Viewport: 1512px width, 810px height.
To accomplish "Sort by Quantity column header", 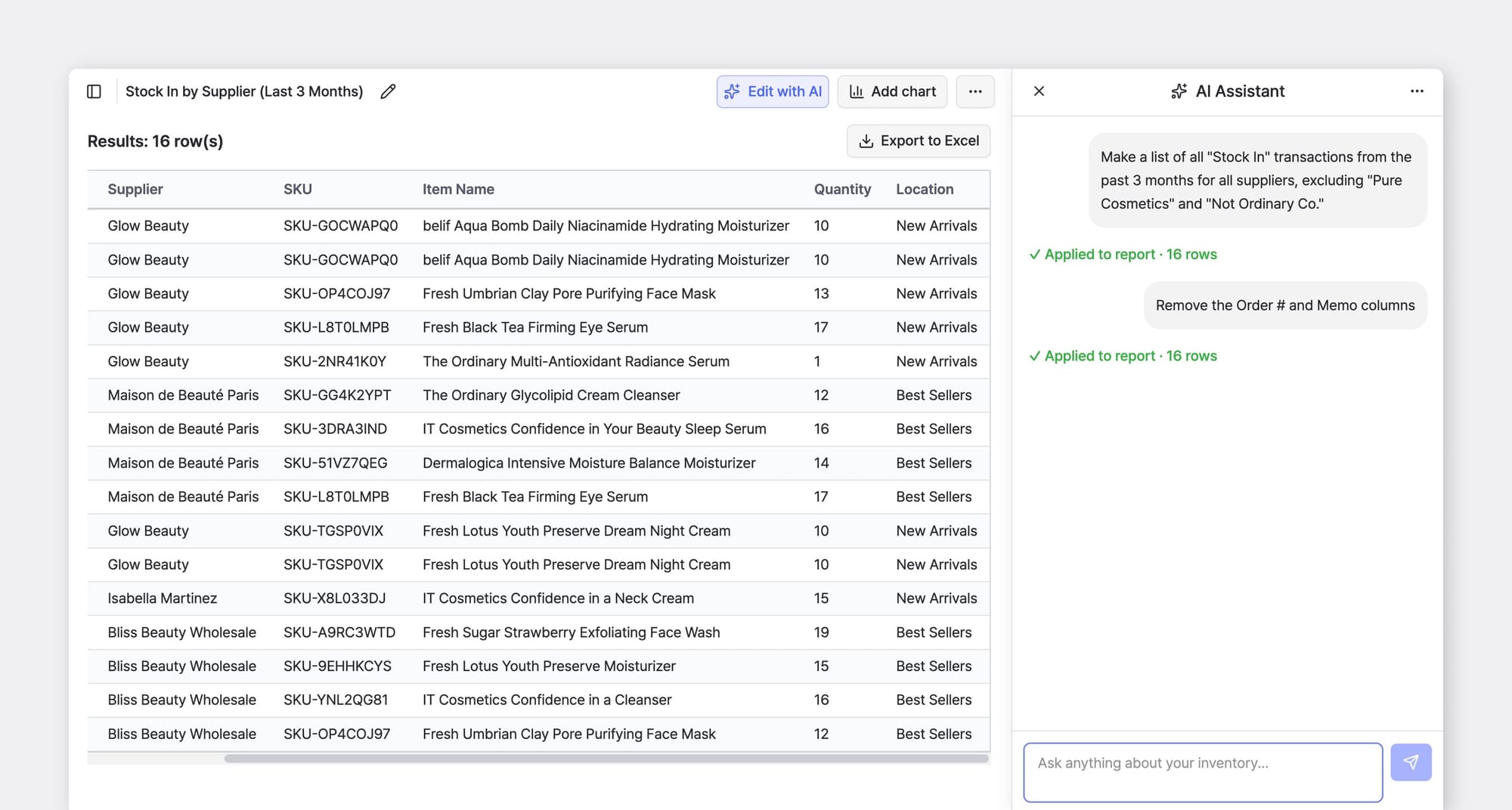I will click(x=842, y=190).
